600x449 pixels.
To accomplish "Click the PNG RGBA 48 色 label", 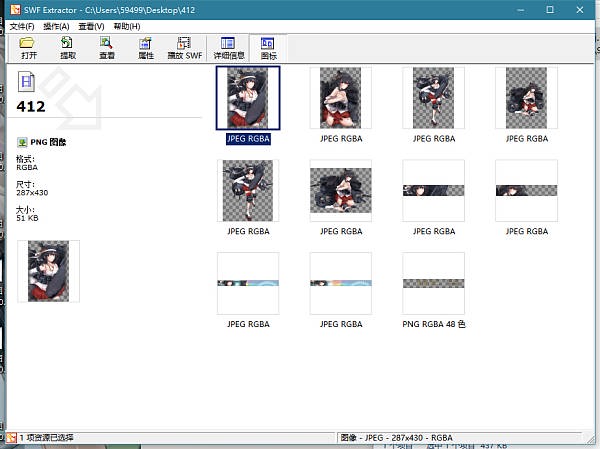I will click(434, 324).
